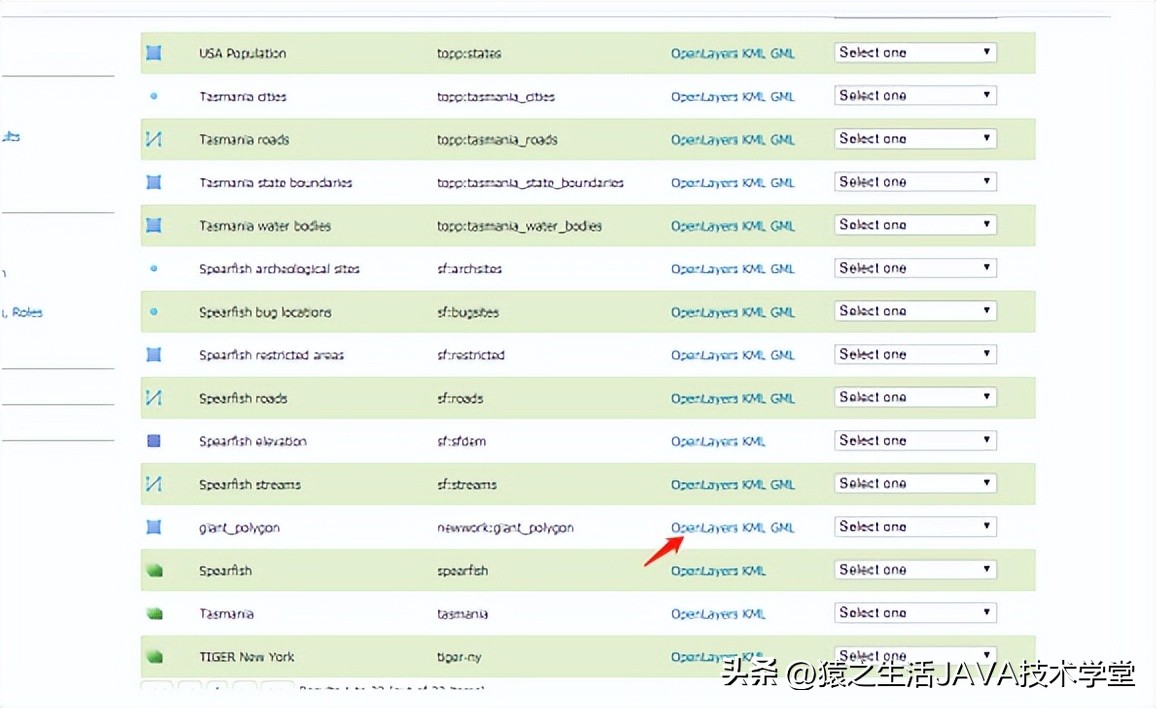Open OpenLayers for Spearfish bug locations

tap(704, 312)
